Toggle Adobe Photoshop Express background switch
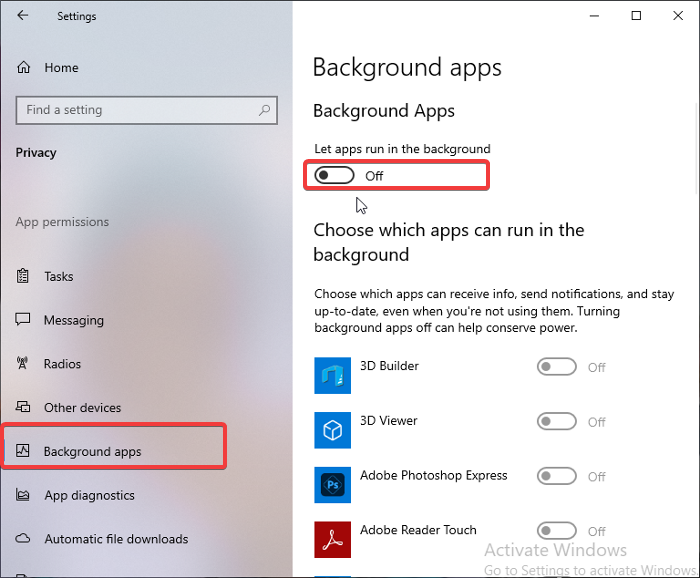The width and height of the screenshot is (700, 578). [557, 476]
